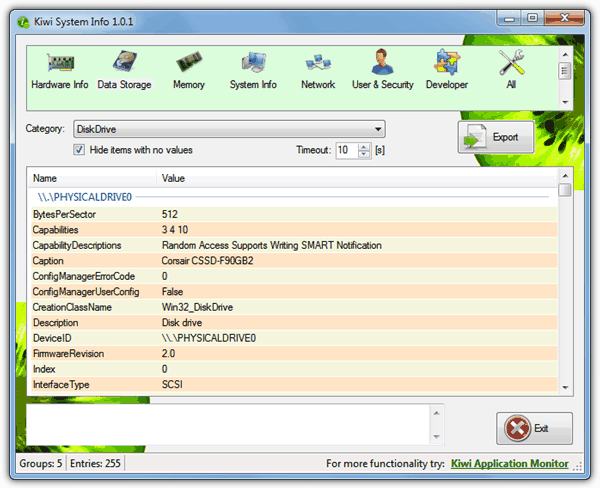600x488 pixels.
Task: Collapse the \\.\PHYSICALDRIVE0 group header
Action: pyautogui.click(x=85, y=197)
